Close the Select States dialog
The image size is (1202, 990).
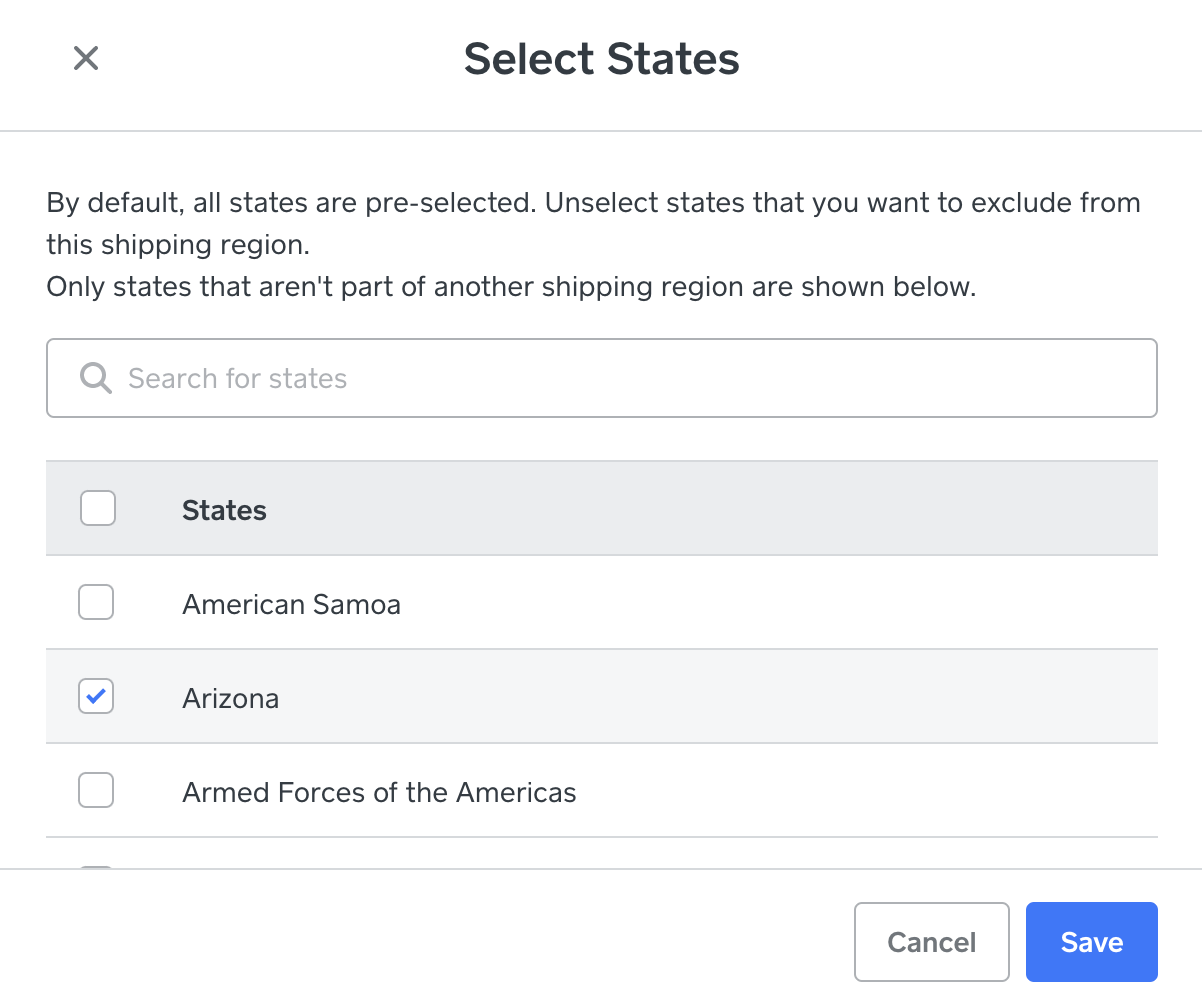86,58
